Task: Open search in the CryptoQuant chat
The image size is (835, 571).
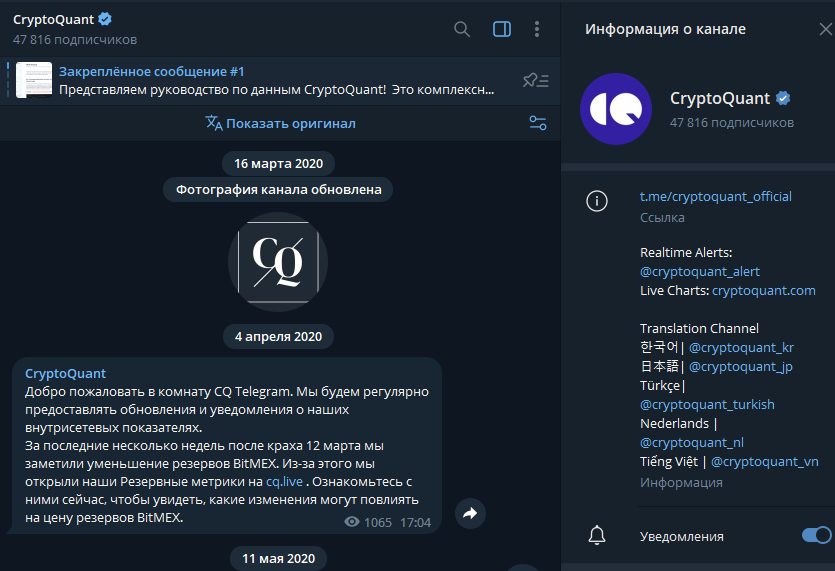Action: (x=462, y=29)
